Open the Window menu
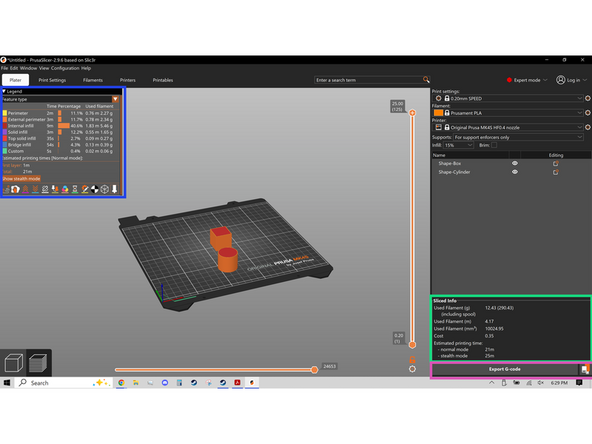592x444 pixels. (28, 68)
